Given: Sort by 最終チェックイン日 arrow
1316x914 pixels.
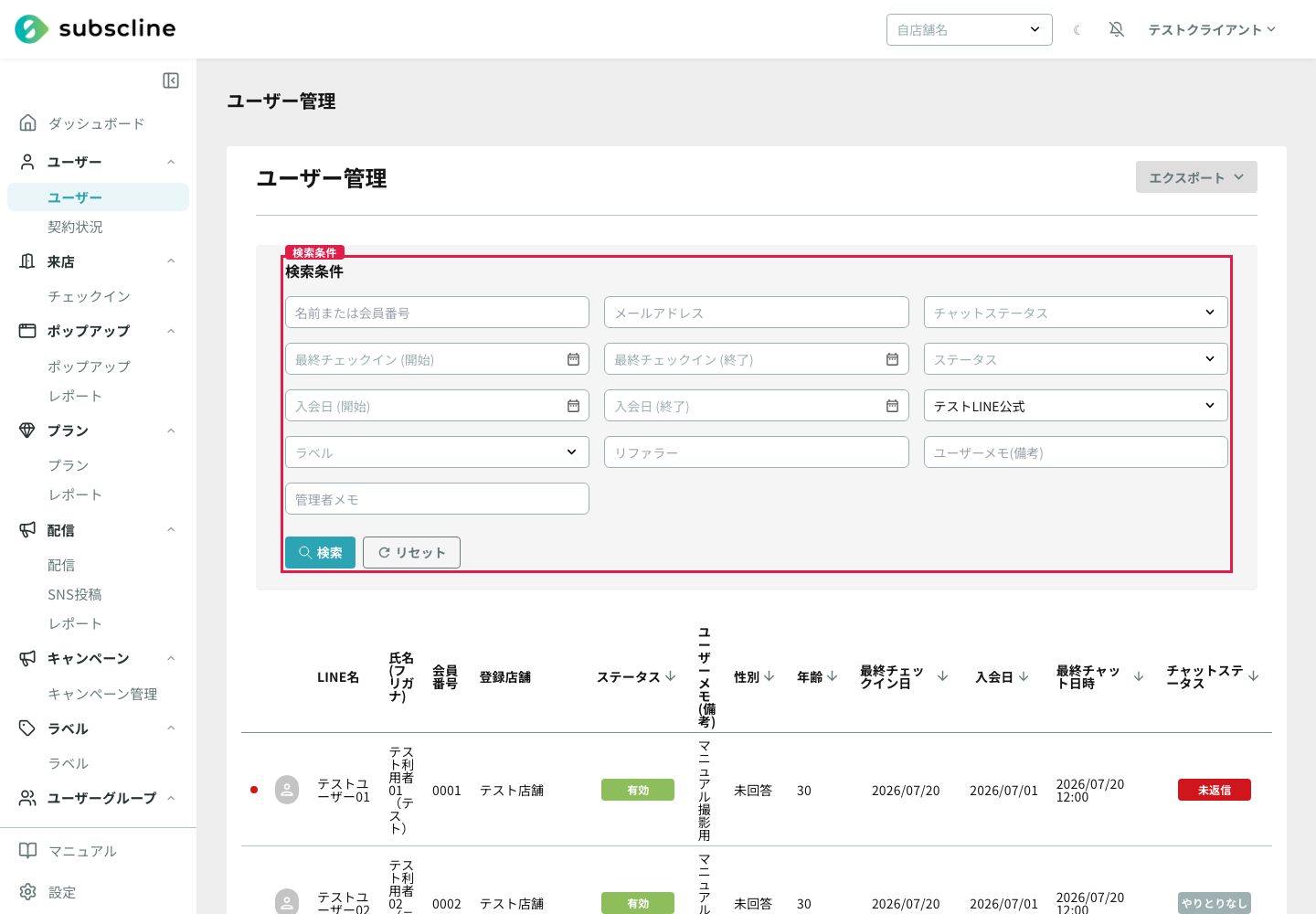Looking at the screenshot, I should point(943,676).
